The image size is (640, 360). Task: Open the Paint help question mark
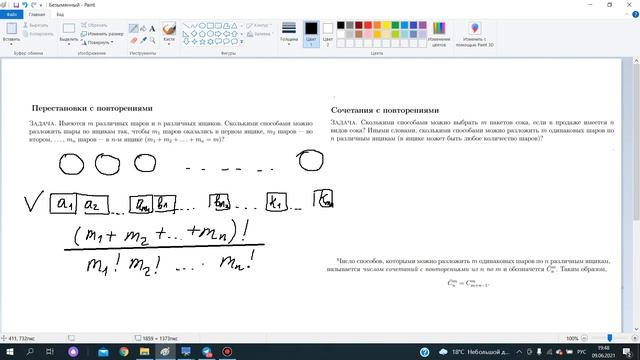(x=636, y=14)
